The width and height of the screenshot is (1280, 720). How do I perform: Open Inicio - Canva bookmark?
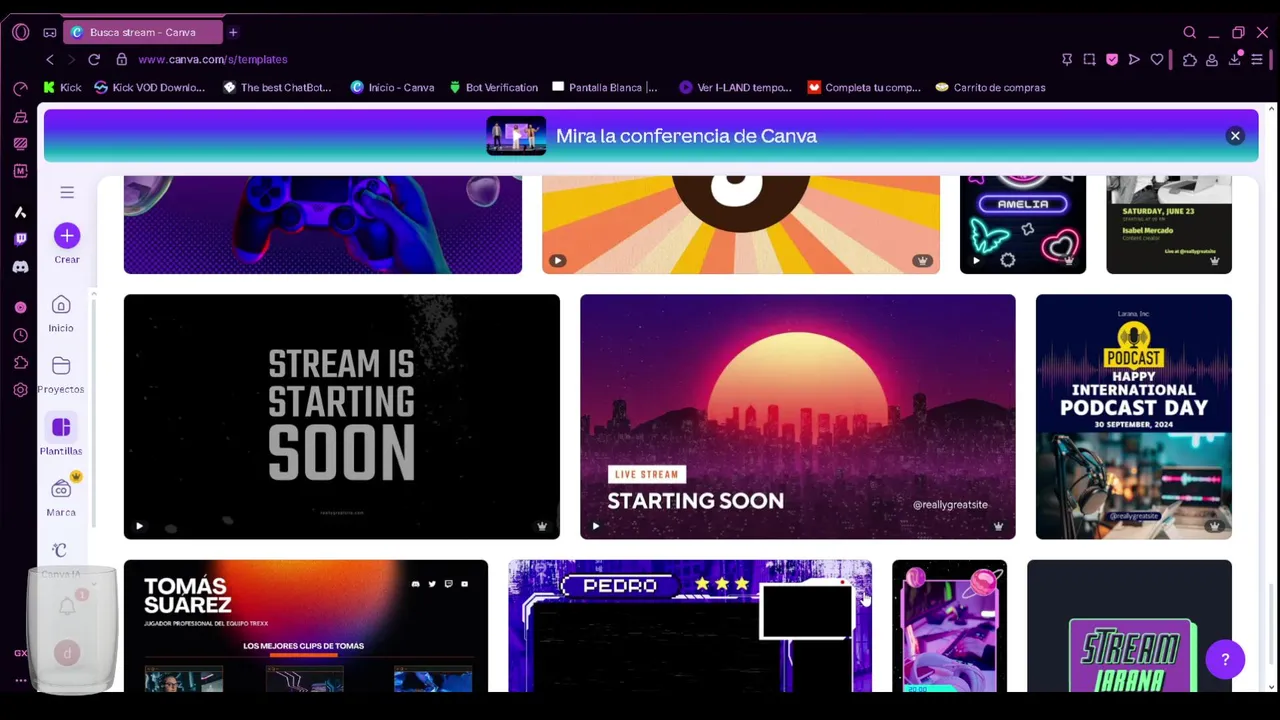click(x=393, y=87)
